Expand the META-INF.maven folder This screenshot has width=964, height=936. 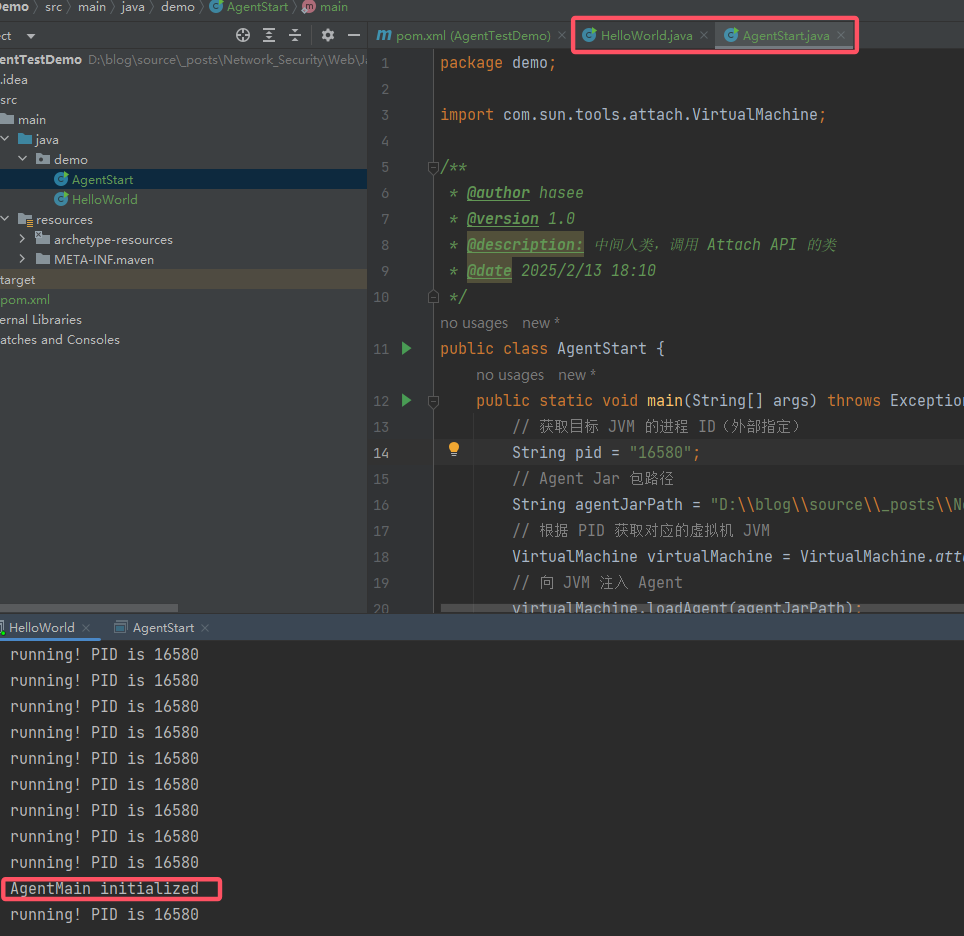point(23,259)
